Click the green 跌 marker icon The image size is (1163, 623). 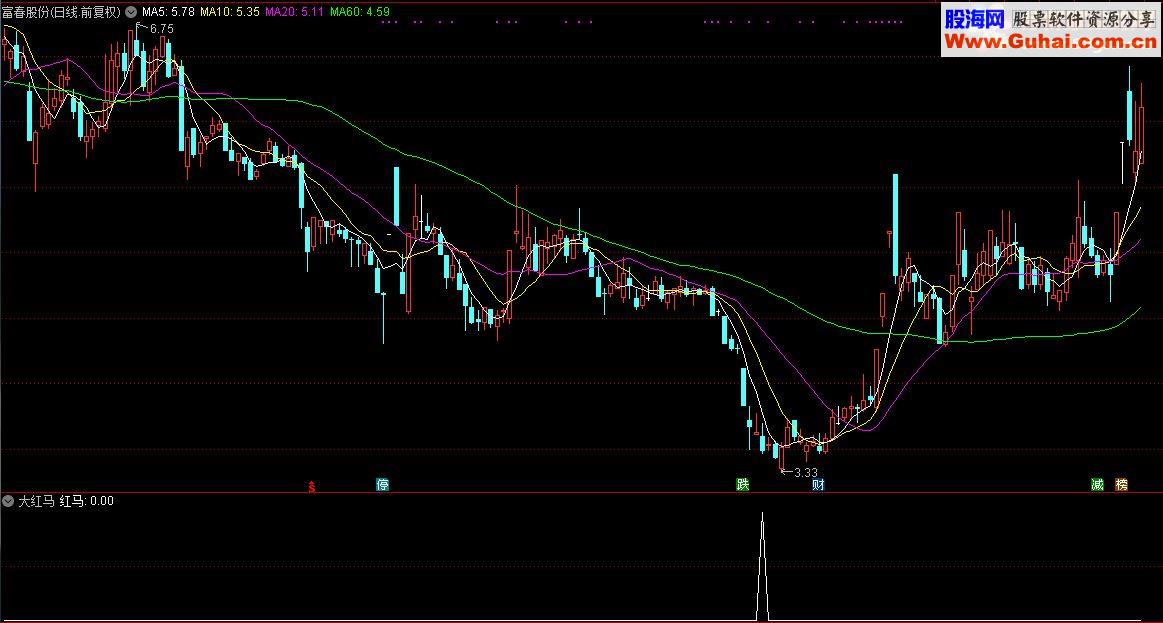[742, 485]
